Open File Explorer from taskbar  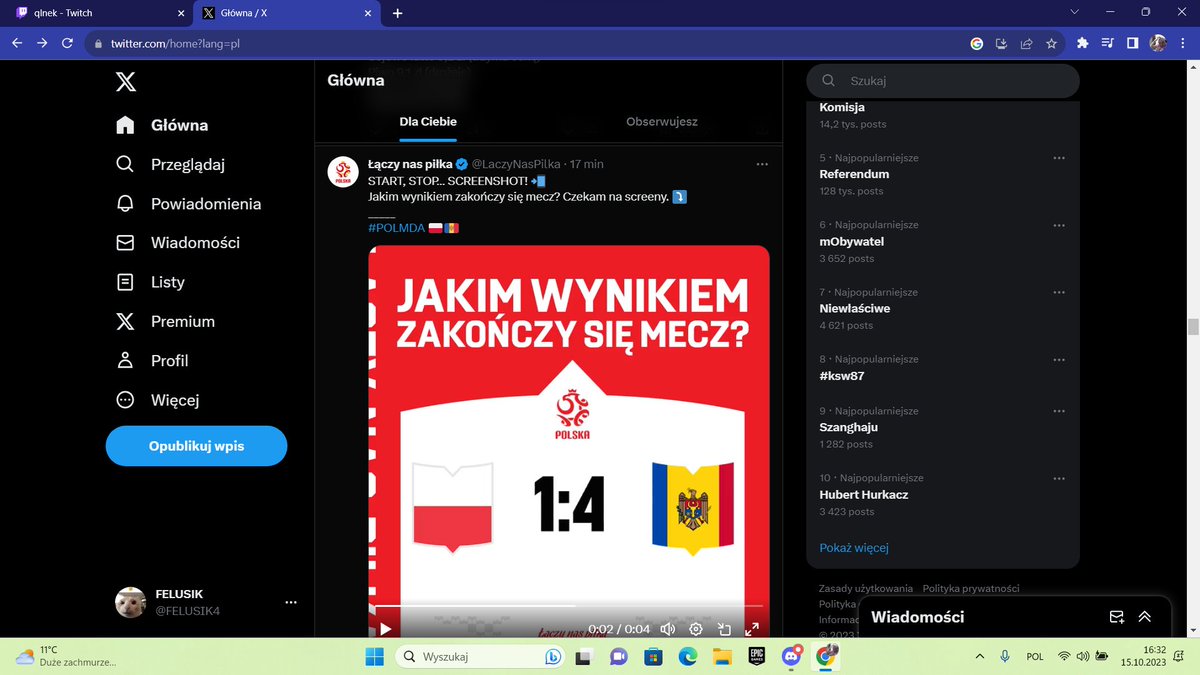click(722, 656)
